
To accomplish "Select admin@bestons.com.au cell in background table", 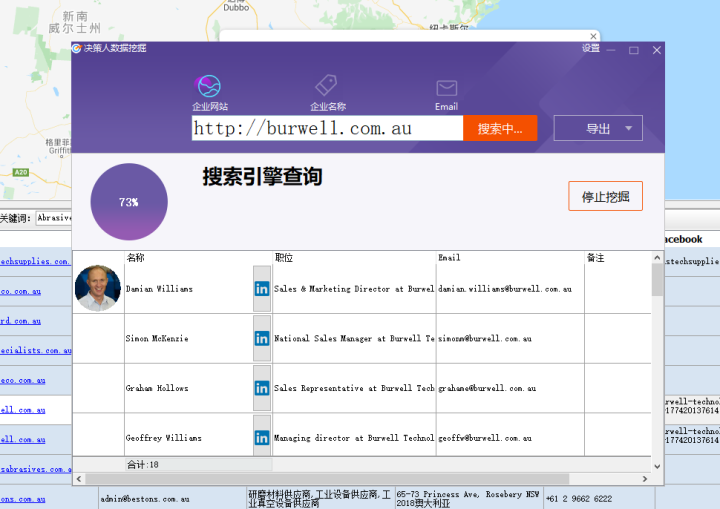I will (x=172, y=499).
